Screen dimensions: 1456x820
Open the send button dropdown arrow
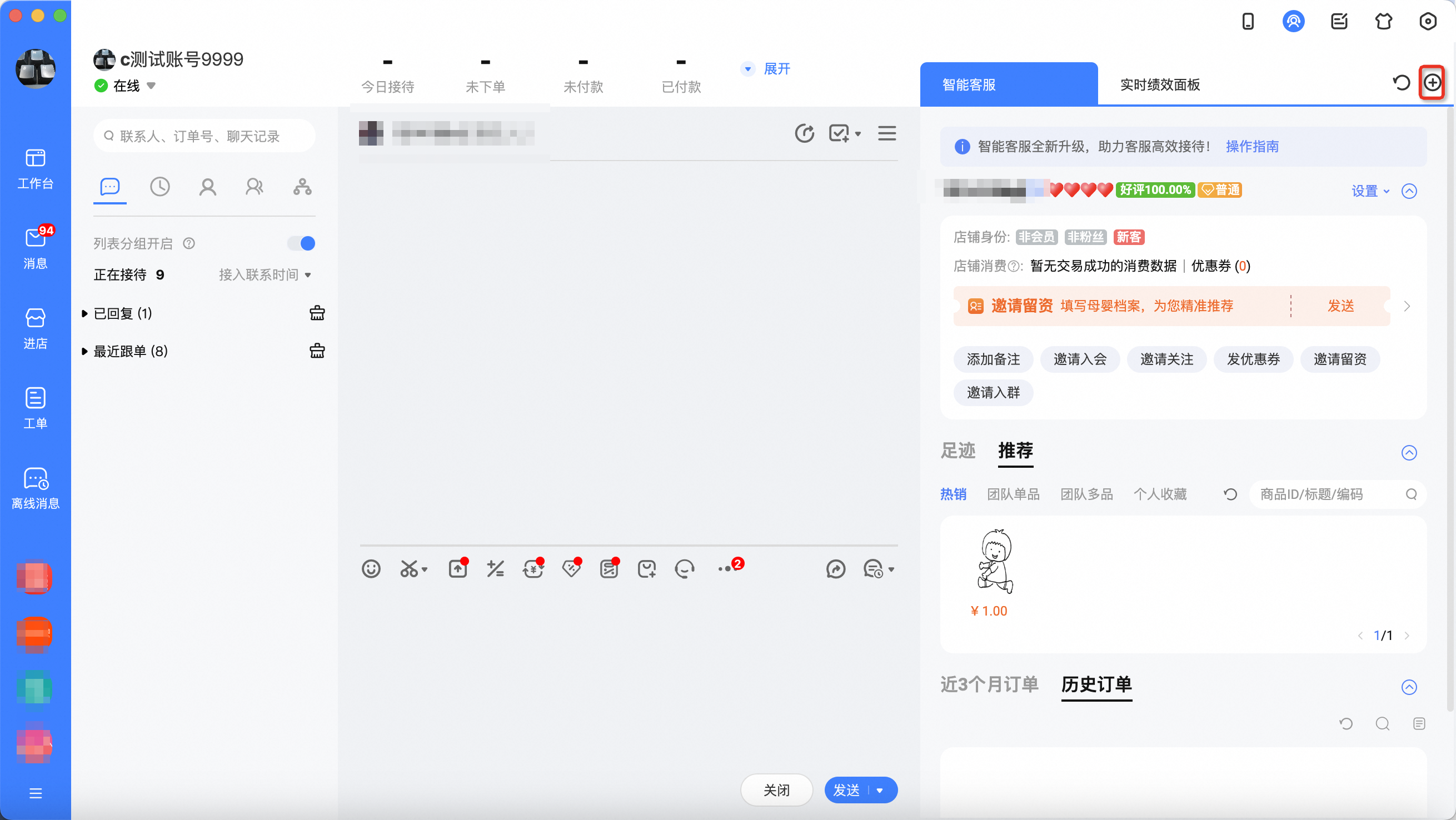(880, 791)
